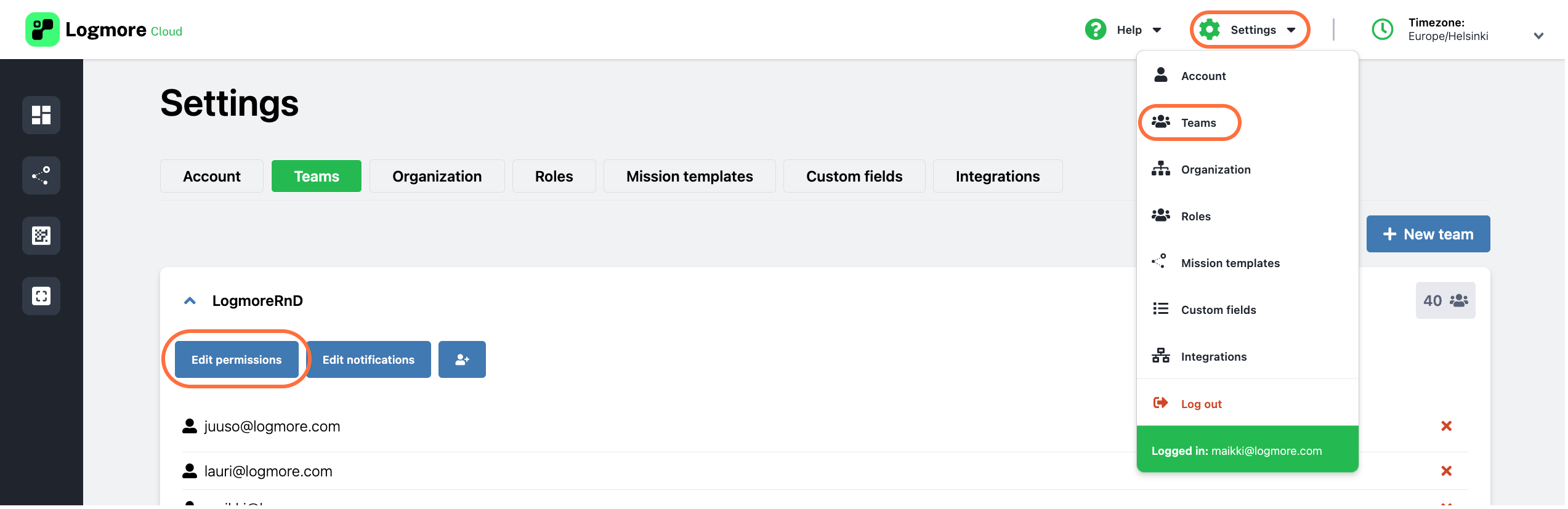Open the missions share icon in sidebar

[x=41, y=175]
